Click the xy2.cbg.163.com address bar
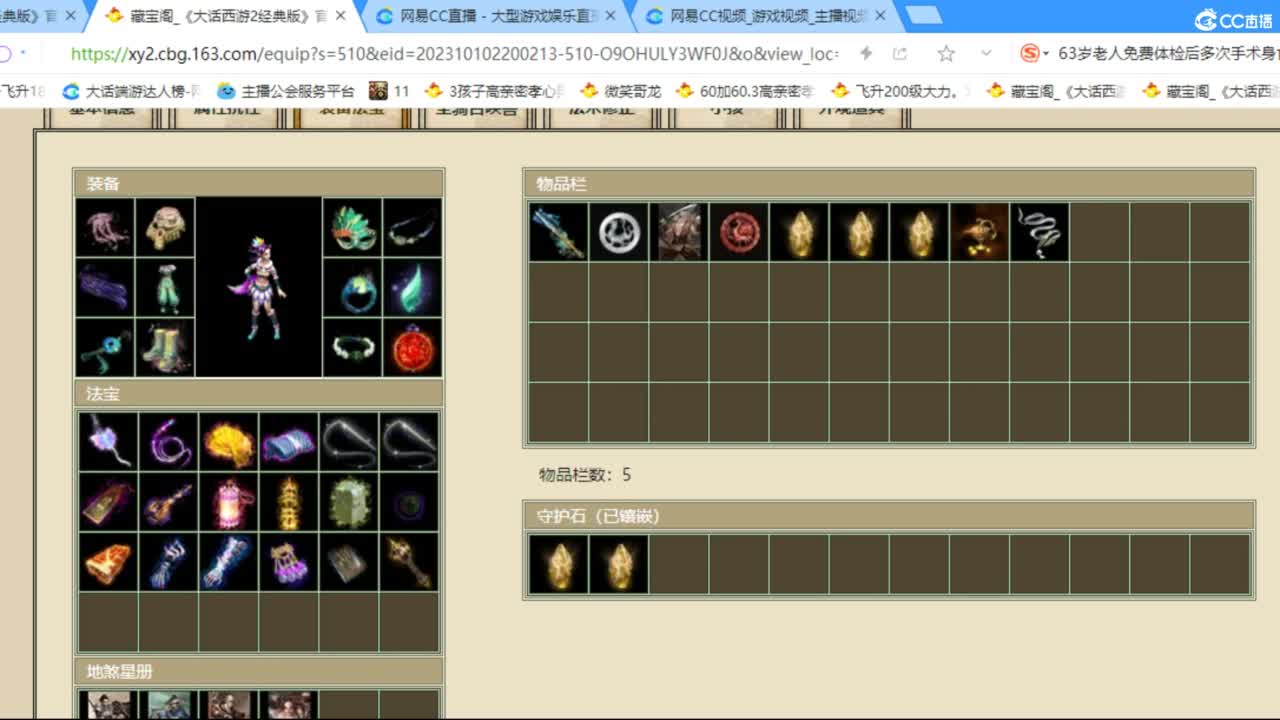 [x=454, y=53]
